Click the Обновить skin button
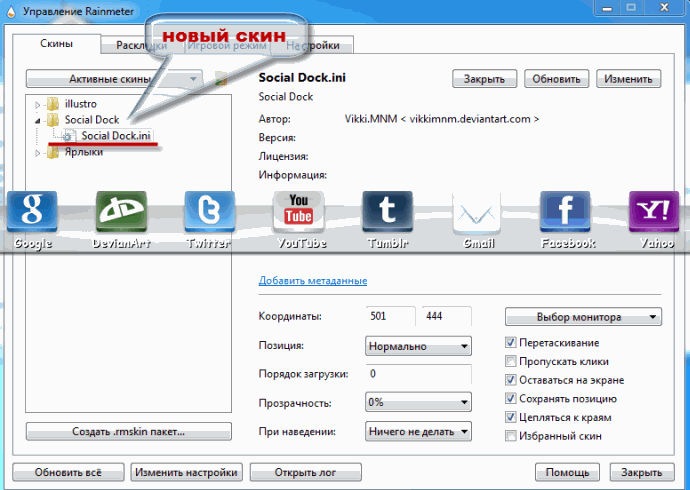The image size is (690, 490). click(x=556, y=79)
